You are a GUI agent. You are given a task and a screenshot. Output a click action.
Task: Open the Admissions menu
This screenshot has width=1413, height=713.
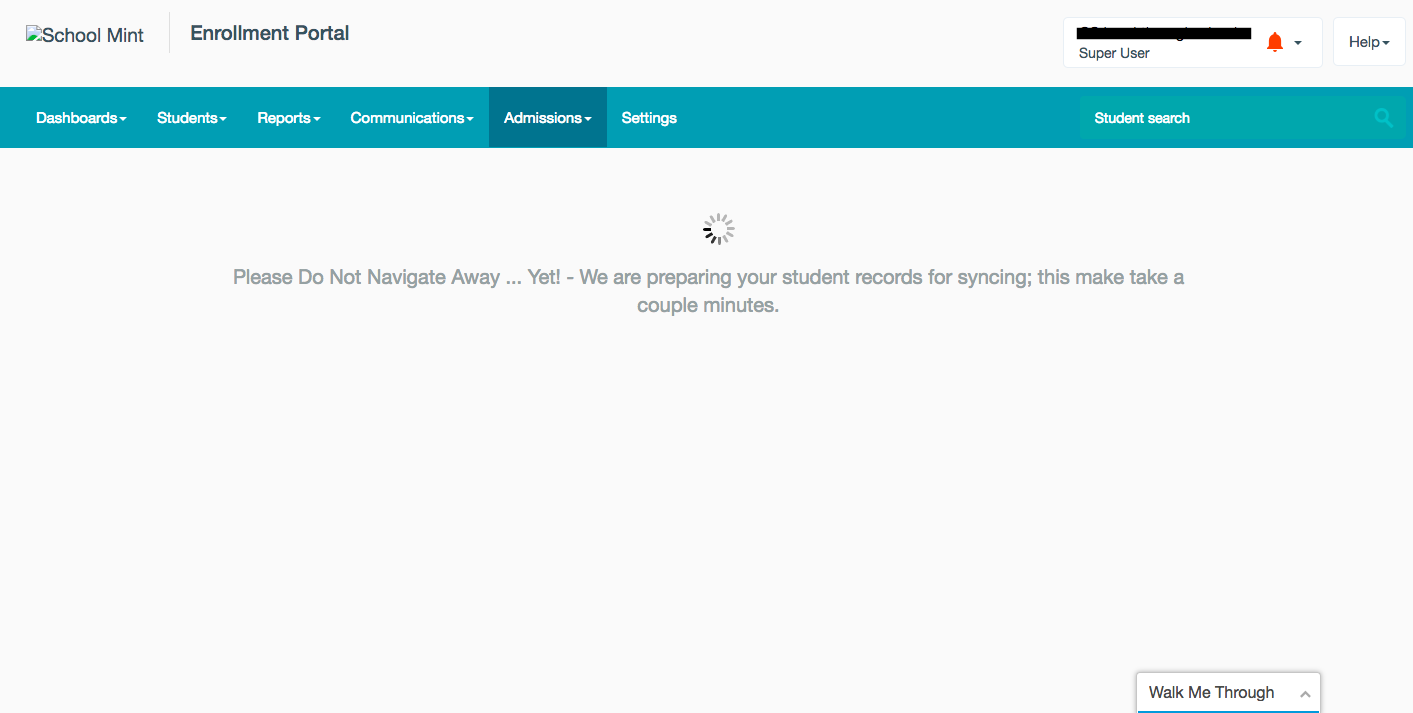(548, 118)
